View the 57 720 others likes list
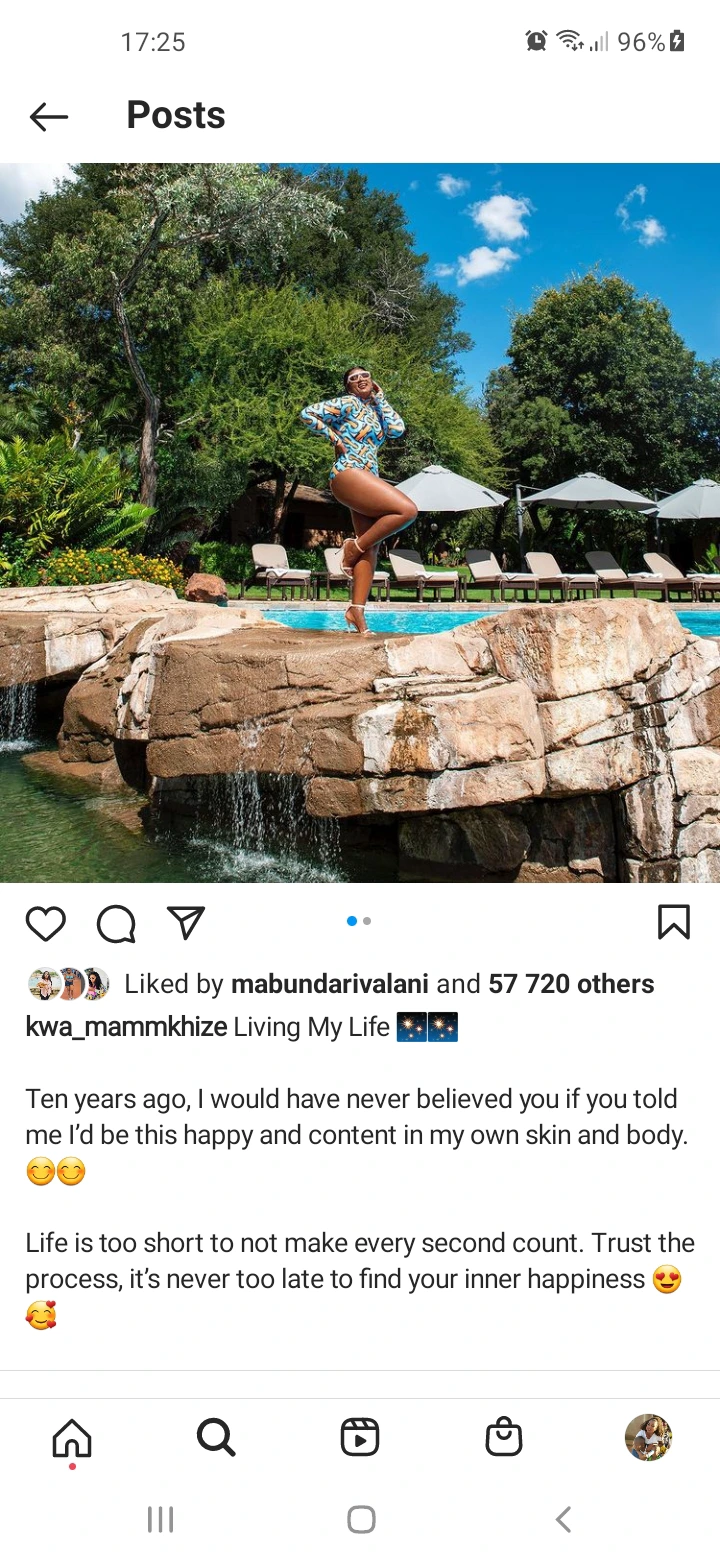The image size is (720, 1560). tap(571, 984)
